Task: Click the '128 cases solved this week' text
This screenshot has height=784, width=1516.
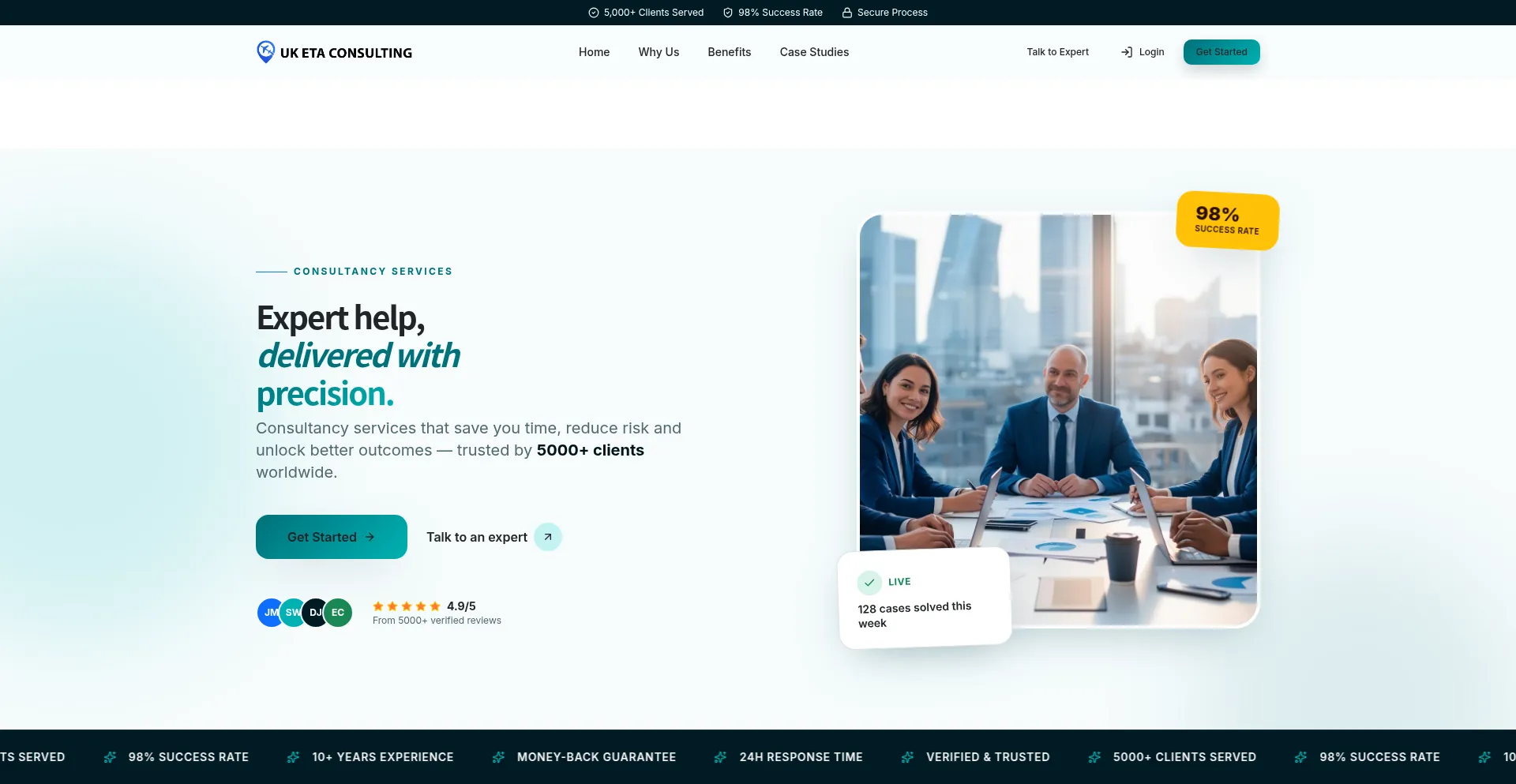Action: pyautogui.click(x=914, y=615)
